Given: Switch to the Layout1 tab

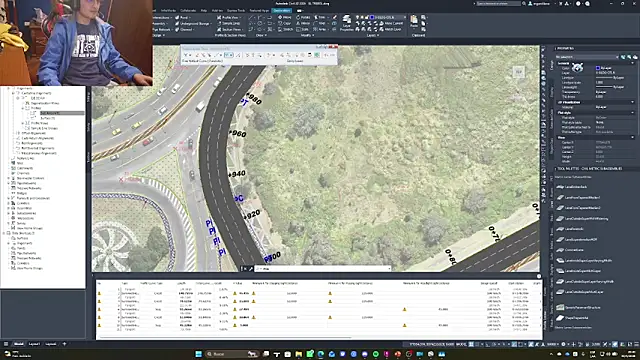Looking at the screenshot, I should (x=34, y=344).
